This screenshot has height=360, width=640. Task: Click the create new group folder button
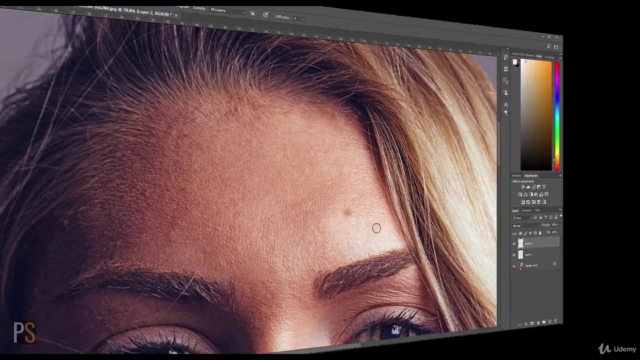[544, 322]
